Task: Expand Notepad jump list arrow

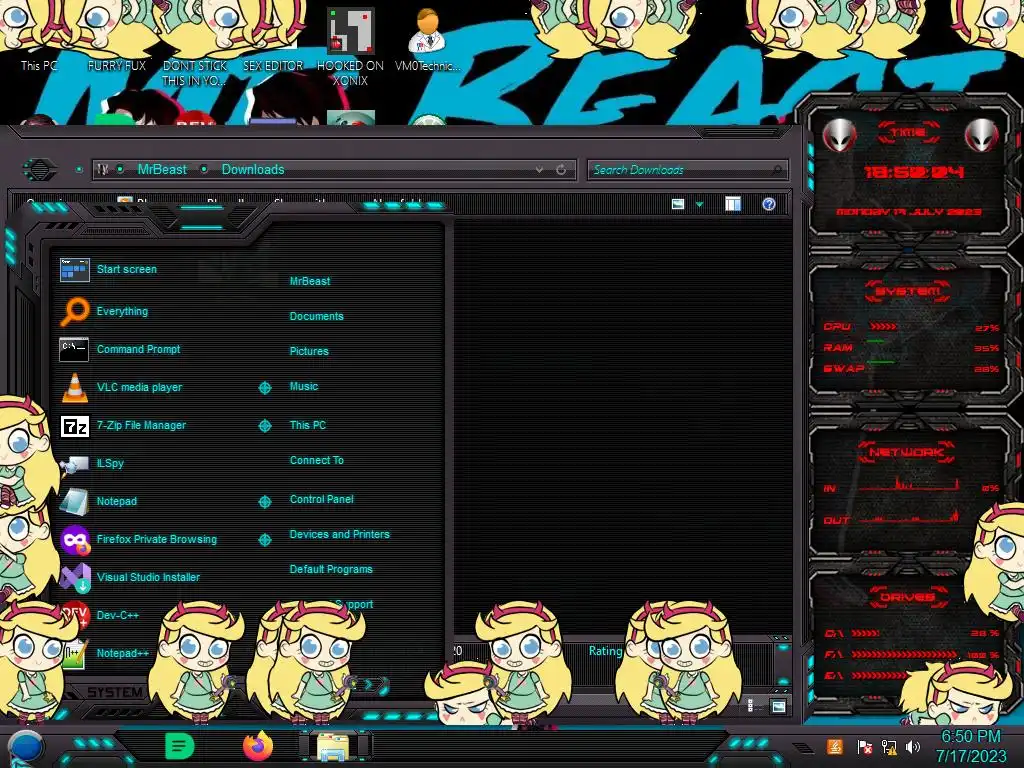Action: (264, 502)
